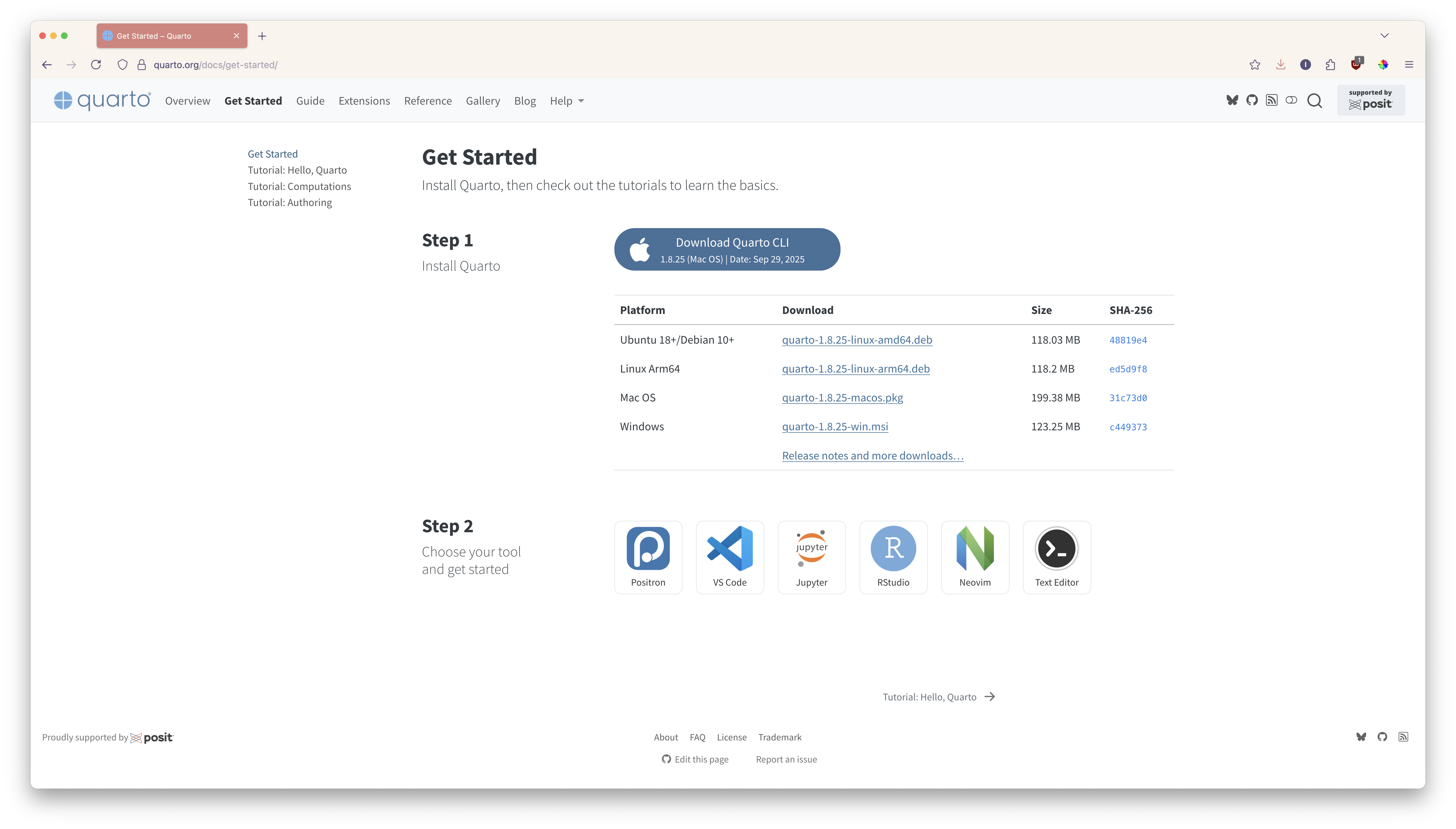This screenshot has height=829, width=1456.
Task: Download quarto-1.8.25-macos.pkg link
Action: coord(842,397)
